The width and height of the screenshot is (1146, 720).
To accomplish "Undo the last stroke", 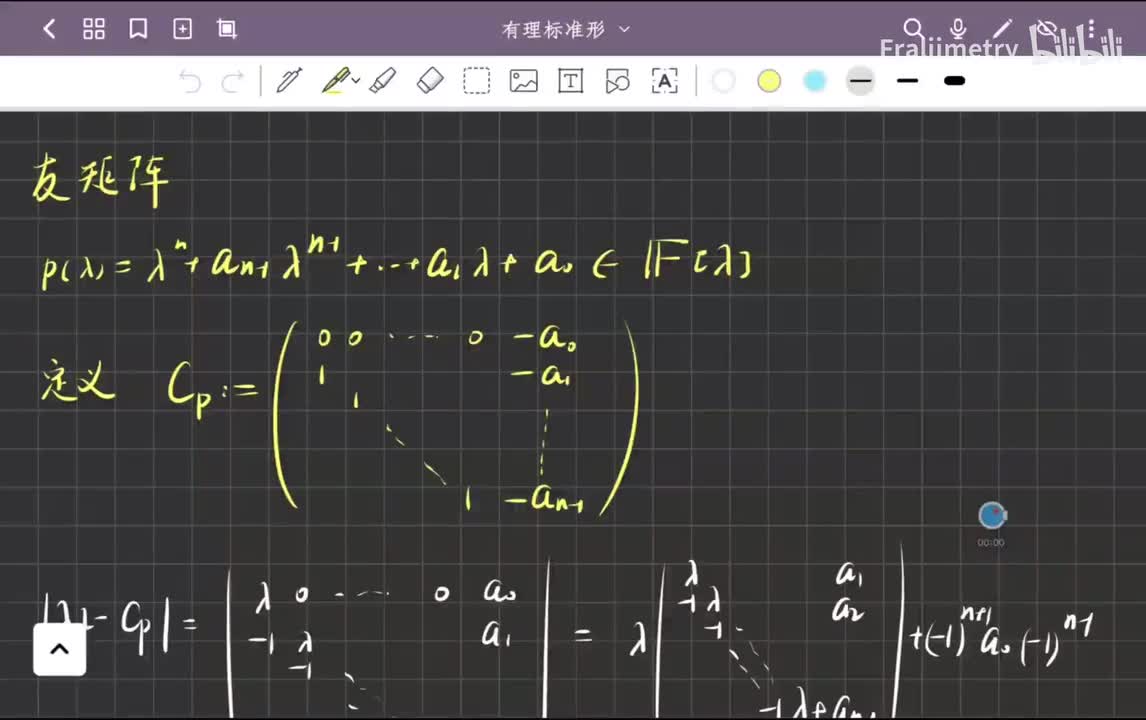I will pos(190,81).
